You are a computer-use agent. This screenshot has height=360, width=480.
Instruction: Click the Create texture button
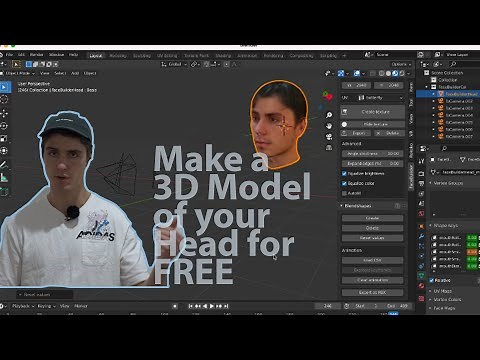click(x=373, y=112)
